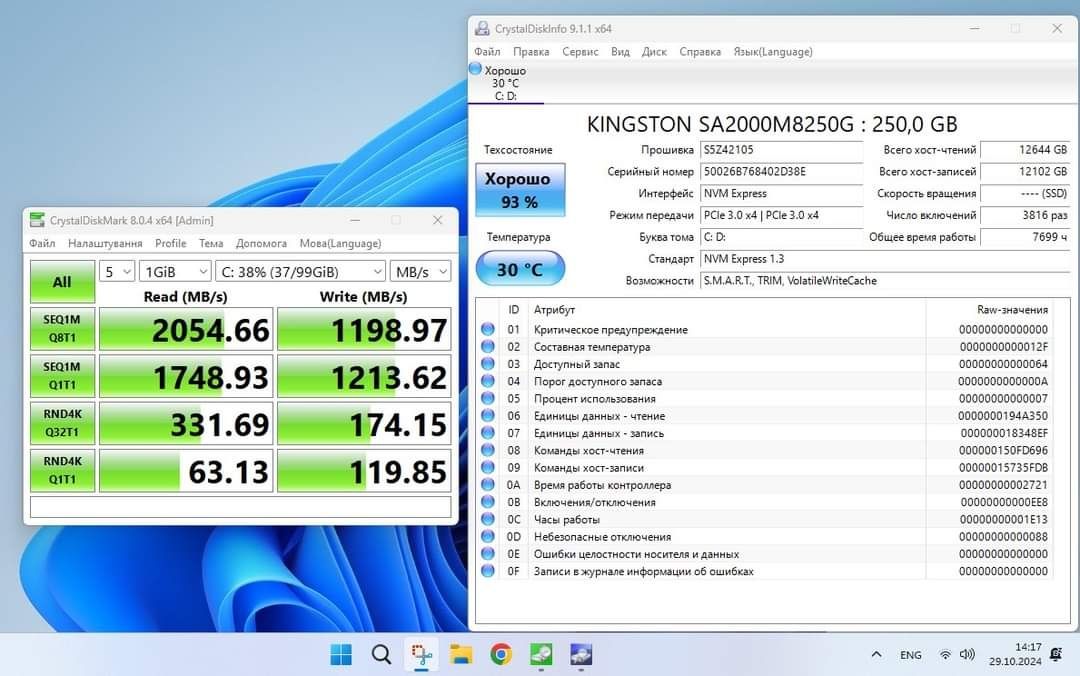Click the ENG language indicator

[911, 655]
